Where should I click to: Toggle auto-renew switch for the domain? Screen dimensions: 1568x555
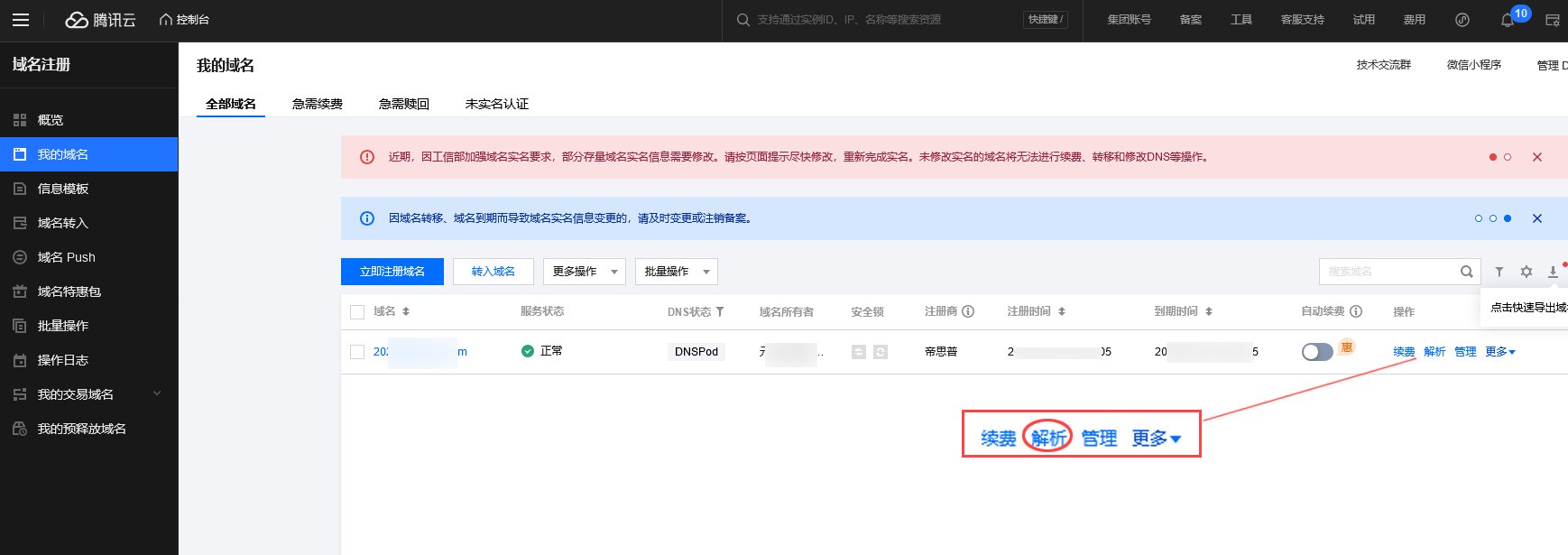click(x=1317, y=352)
